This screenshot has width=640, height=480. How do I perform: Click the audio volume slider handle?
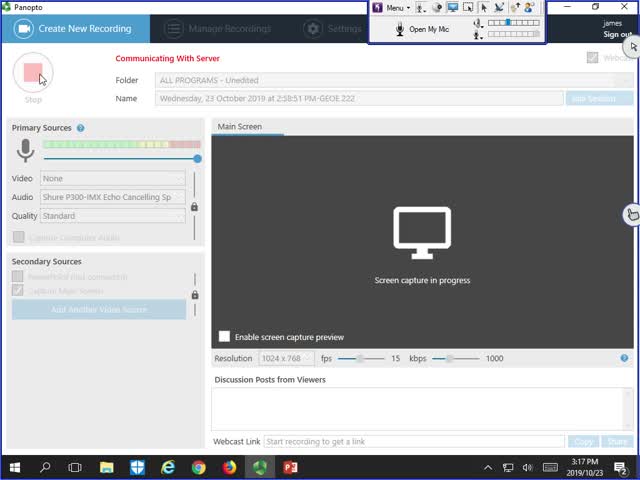(x=198, y=159)
